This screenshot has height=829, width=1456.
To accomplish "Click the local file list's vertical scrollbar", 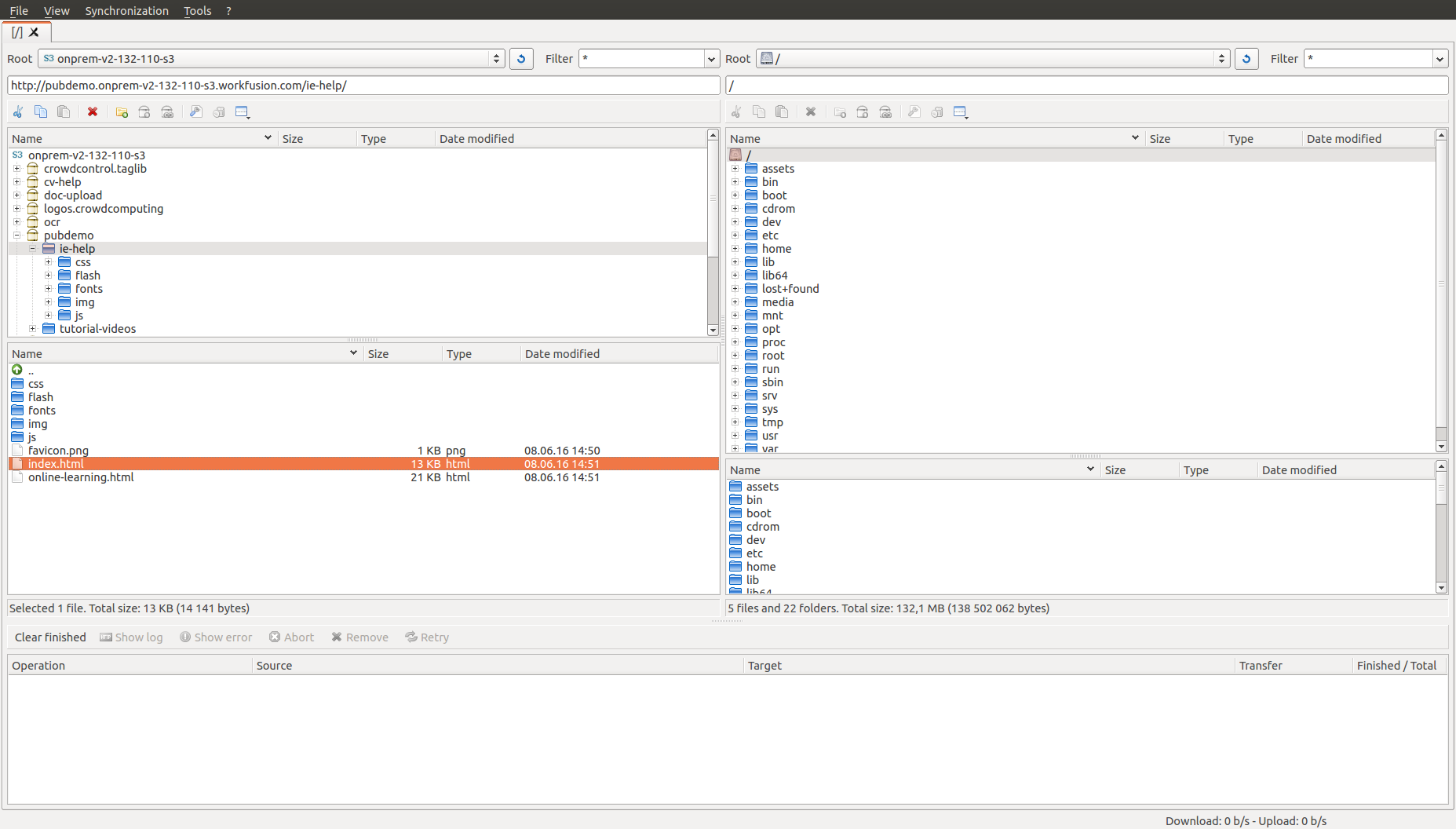I will [x=1441, y=527].
